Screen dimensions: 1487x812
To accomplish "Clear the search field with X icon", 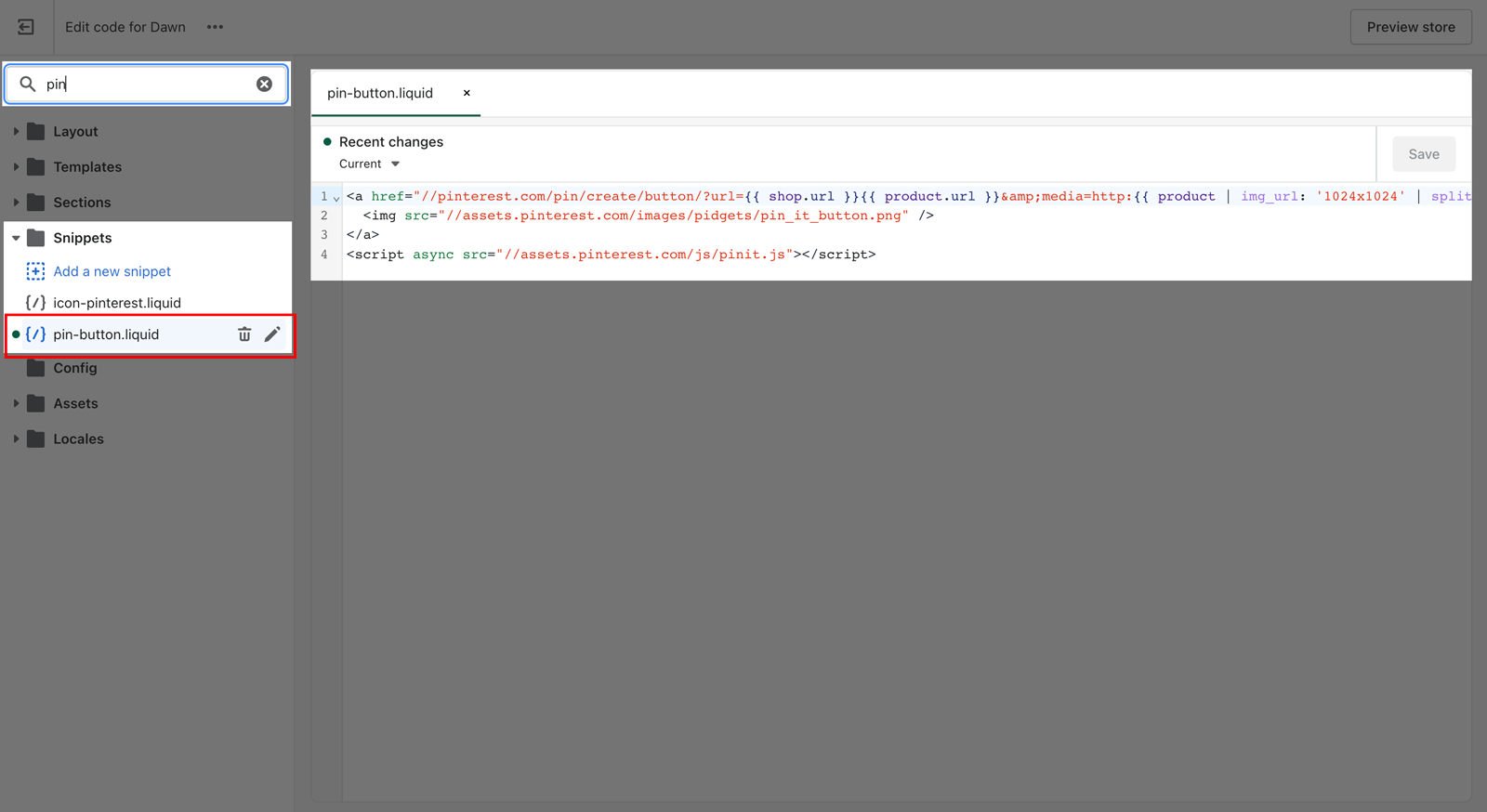I will coord(265,84).
